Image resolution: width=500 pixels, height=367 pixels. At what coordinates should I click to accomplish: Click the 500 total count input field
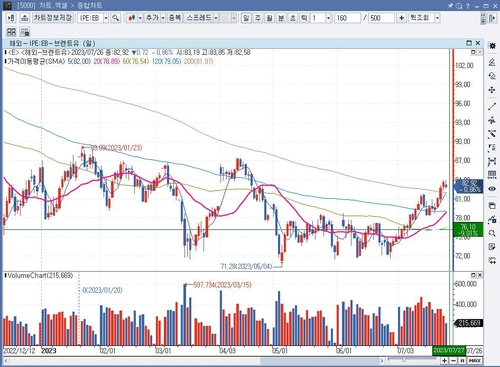tap(381, 18)
